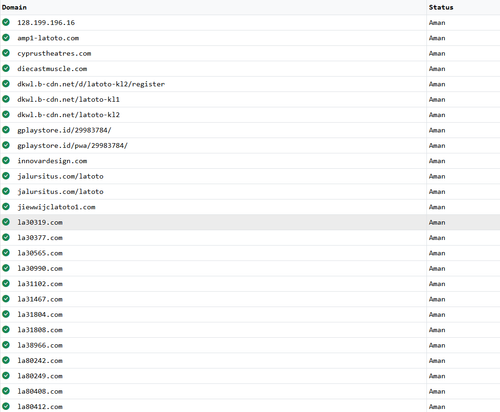The image size is (500, 412).
Task: Click the check icon beside la38966.com
Action: coord(6,345)
